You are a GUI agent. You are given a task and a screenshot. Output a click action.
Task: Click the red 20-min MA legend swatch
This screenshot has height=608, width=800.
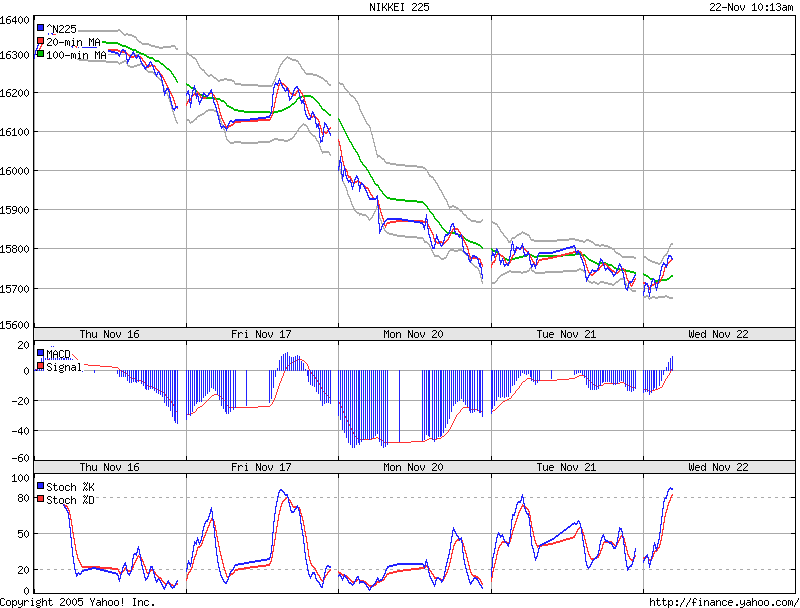click(40, 41)
